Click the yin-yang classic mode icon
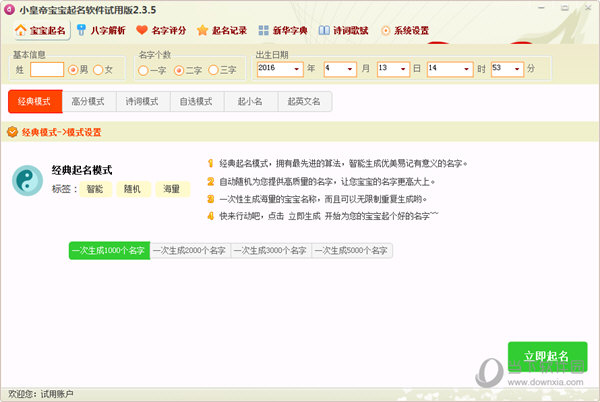 (27, 181)
